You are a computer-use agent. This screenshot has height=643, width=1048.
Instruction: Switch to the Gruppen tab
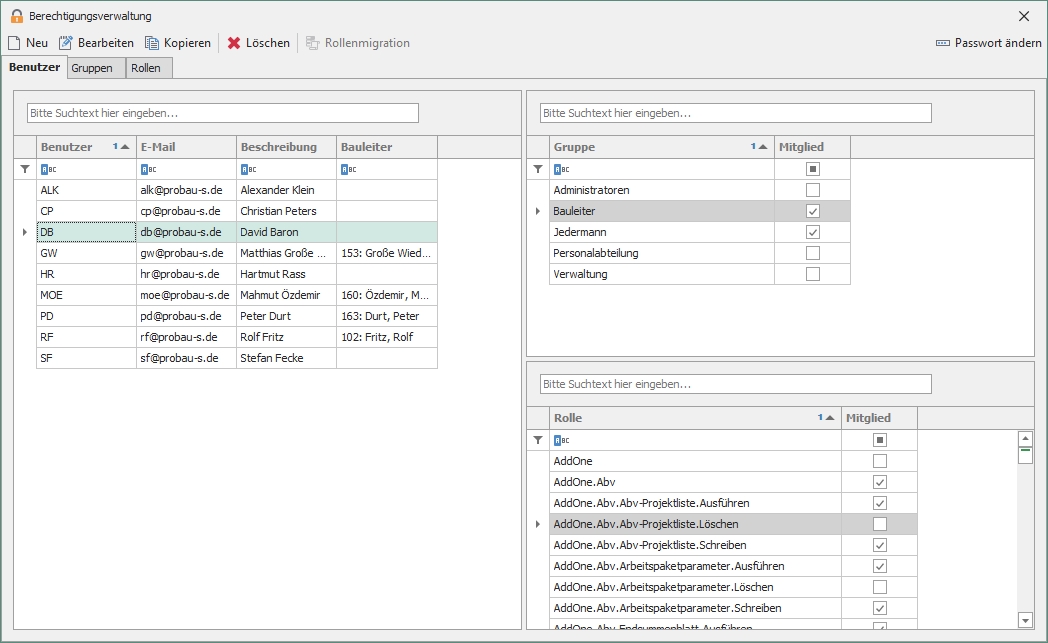(91, 68)
